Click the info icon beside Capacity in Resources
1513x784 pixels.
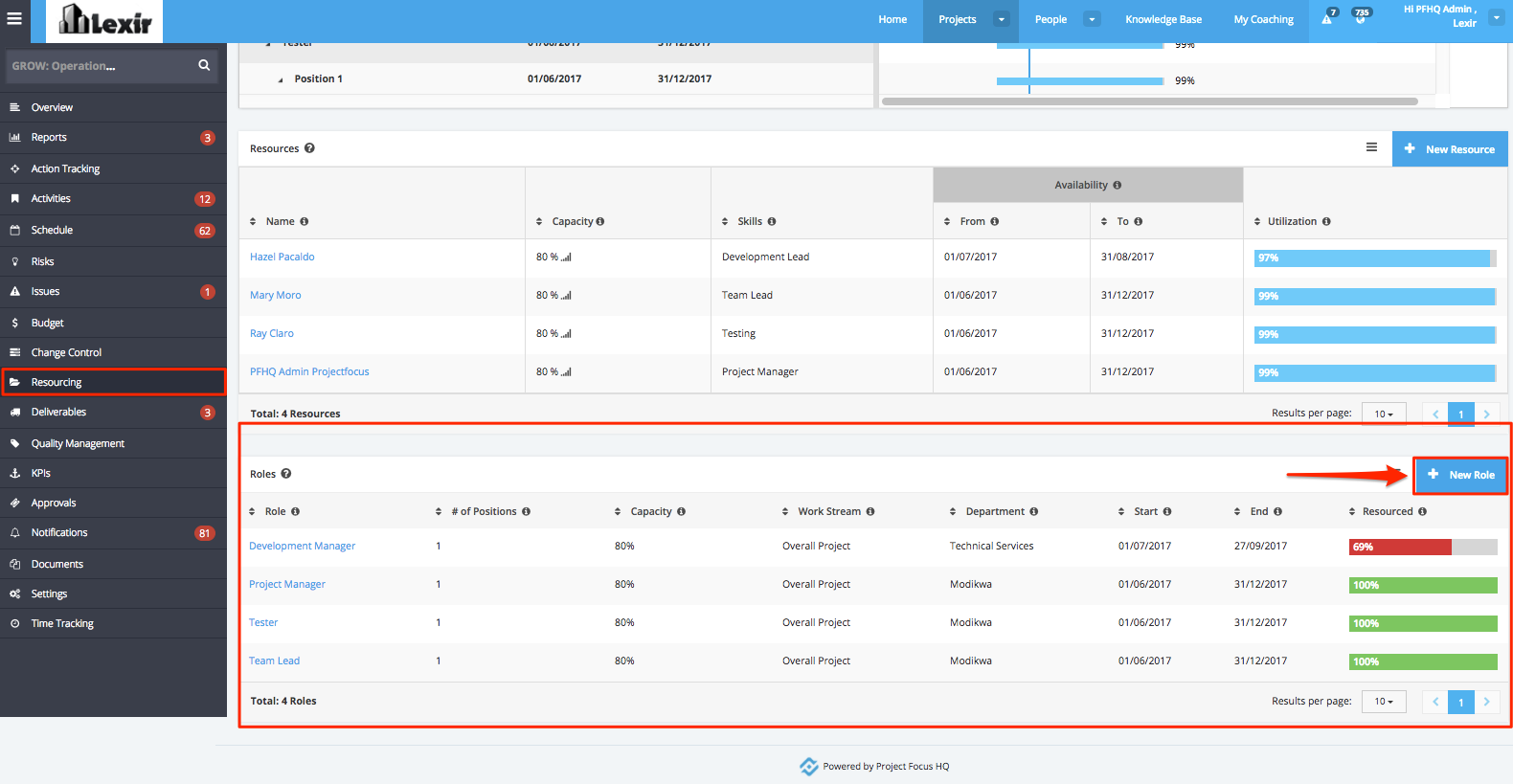coord(600,221)
